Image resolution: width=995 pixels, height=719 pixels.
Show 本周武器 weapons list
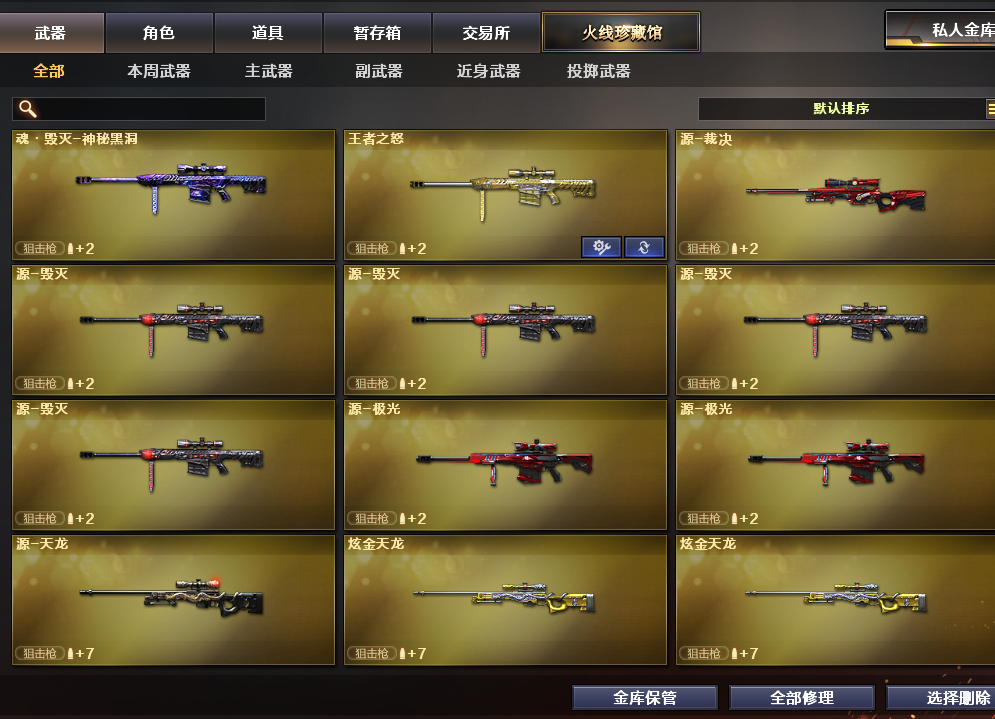click(x=159, y=71)
